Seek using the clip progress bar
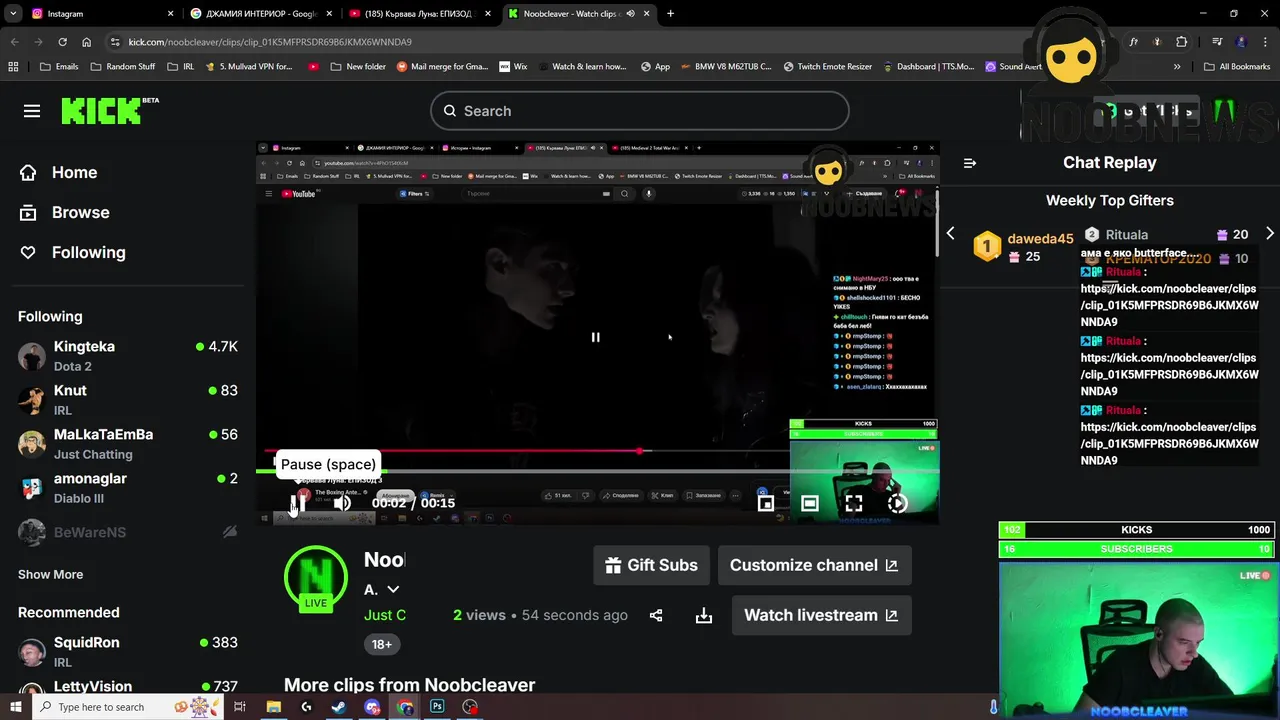 coord(597,471)
